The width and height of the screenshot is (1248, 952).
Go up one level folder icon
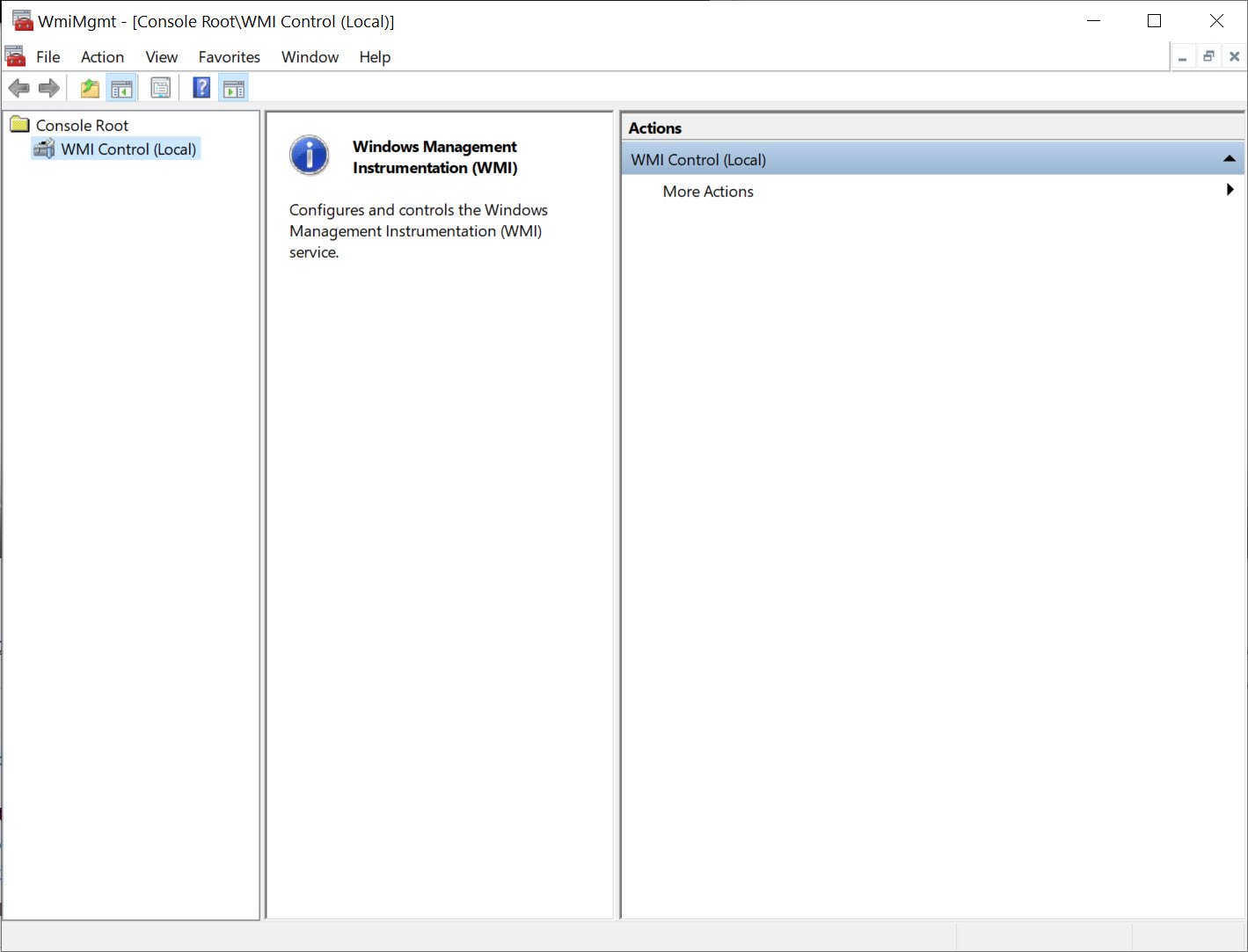[90, 88]
